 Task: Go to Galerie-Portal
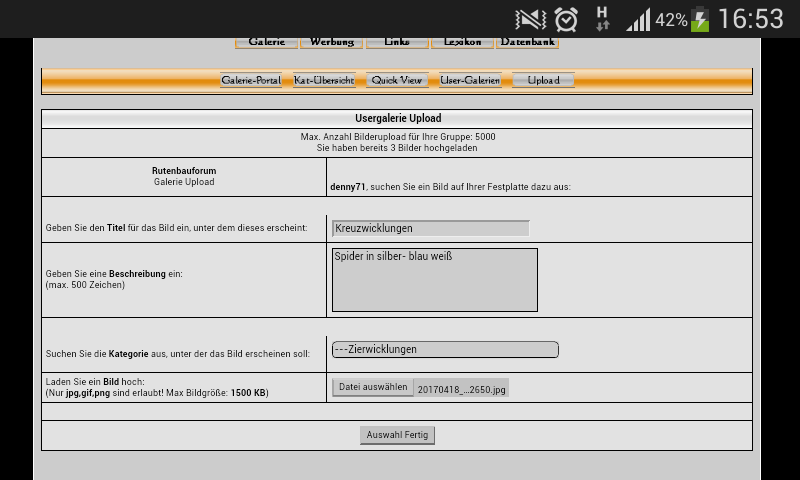pos(251,80)
